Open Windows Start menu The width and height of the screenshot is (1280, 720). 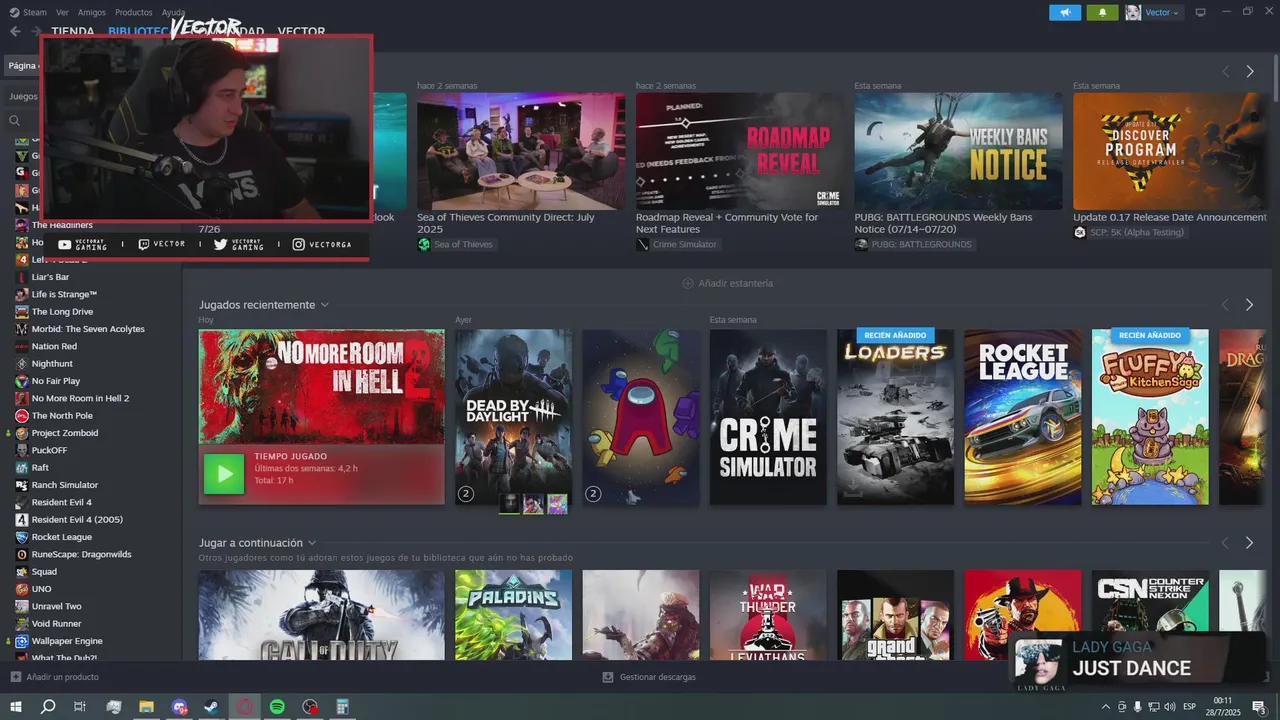coord(16,707)
